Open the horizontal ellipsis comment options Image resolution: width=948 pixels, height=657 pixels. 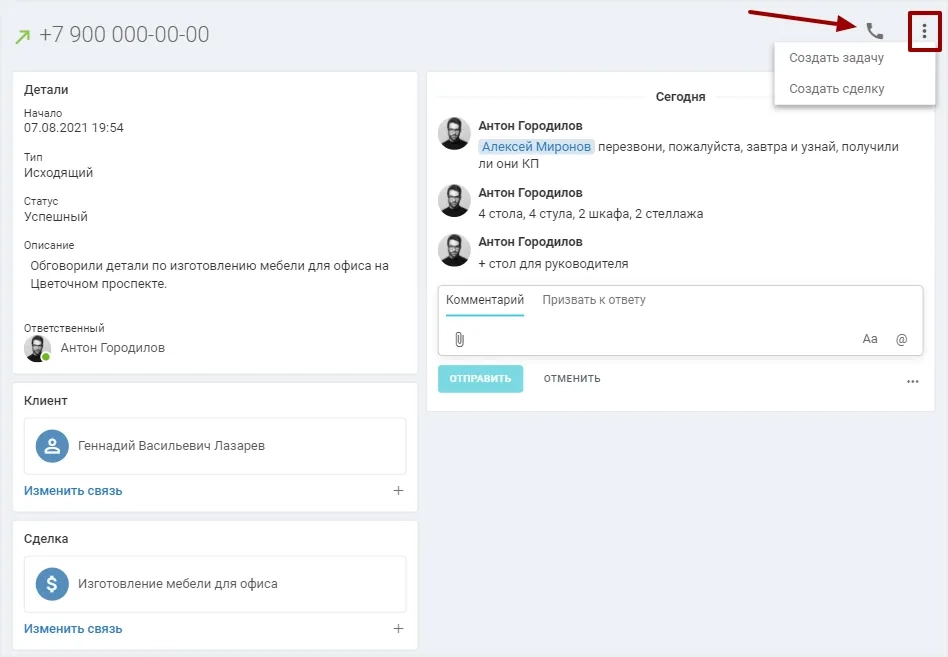click(912, 381)
